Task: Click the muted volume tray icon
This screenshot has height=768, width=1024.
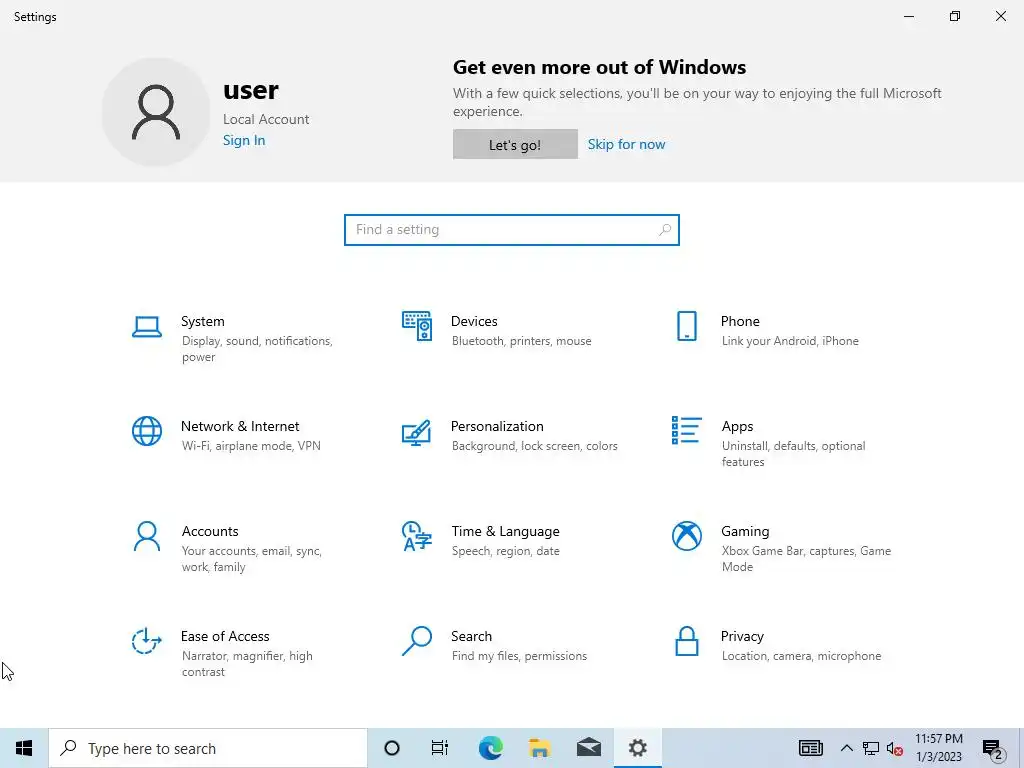Action: pos(895,748)
